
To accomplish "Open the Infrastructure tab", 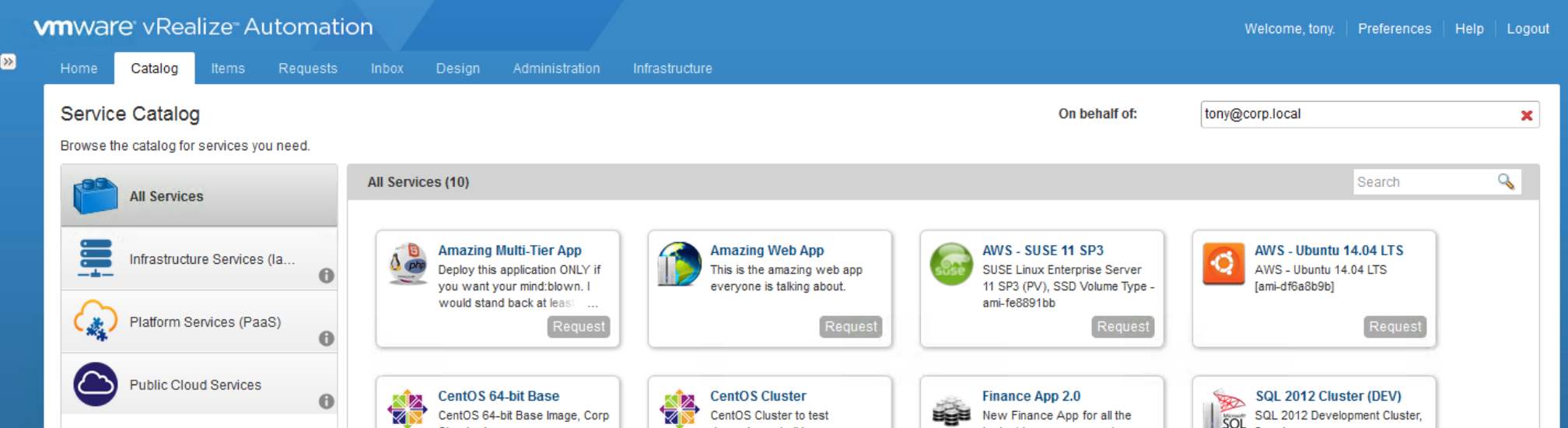I will coord(673,68).
